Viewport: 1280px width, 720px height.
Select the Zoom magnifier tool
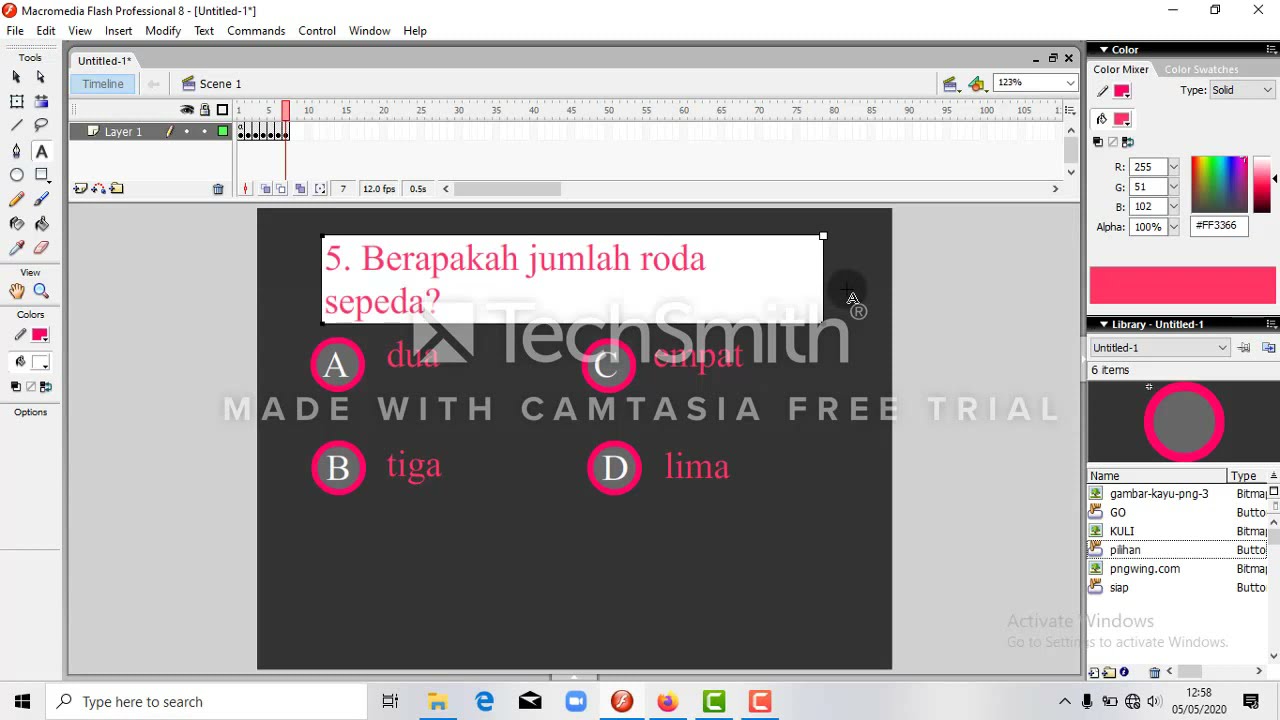[41, 291]
